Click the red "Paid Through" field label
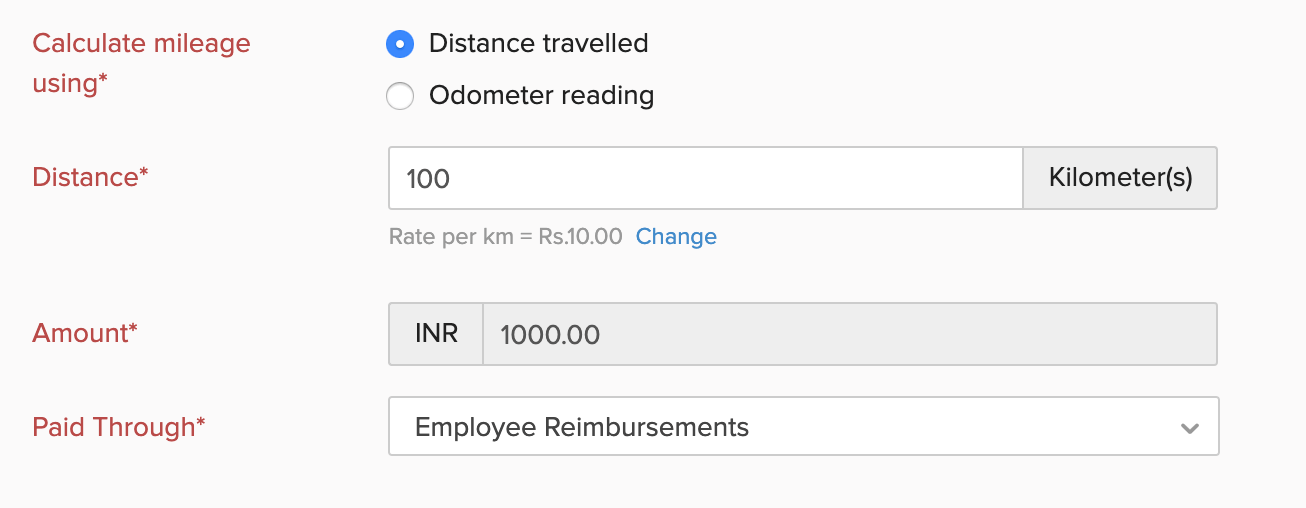 tap(113, 427)
